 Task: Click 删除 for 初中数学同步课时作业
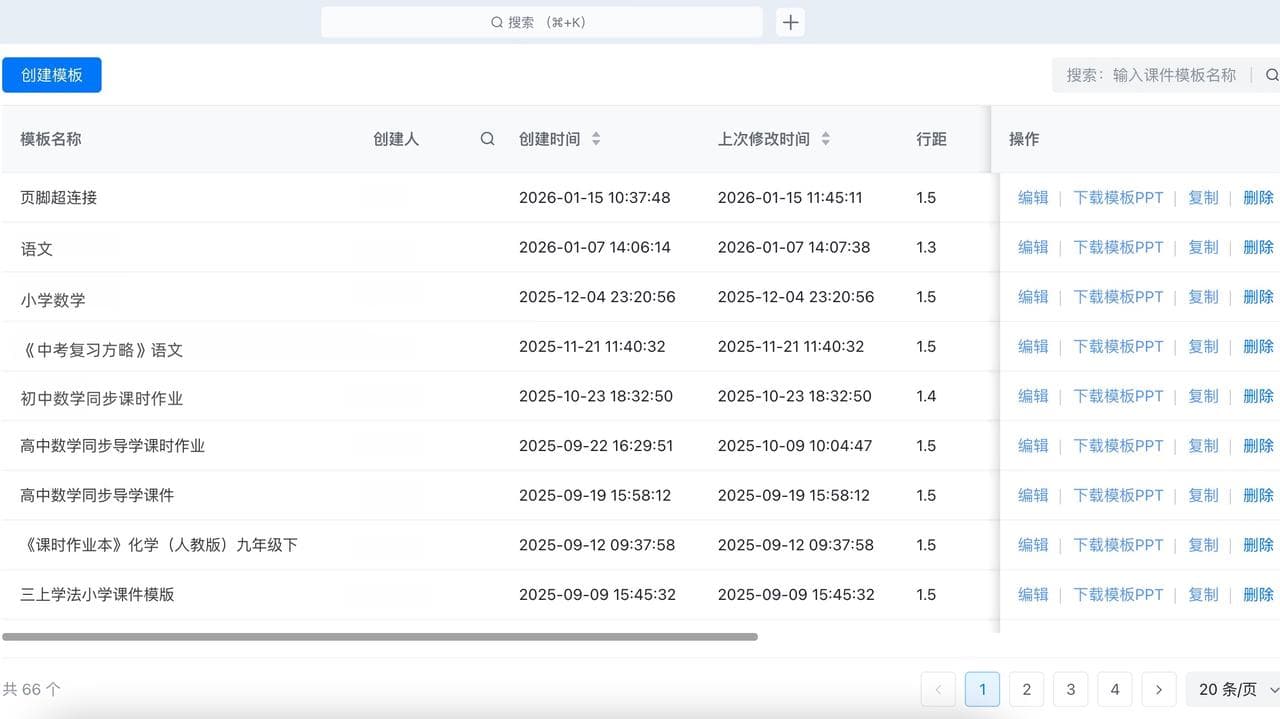[x=1258, y=395]
